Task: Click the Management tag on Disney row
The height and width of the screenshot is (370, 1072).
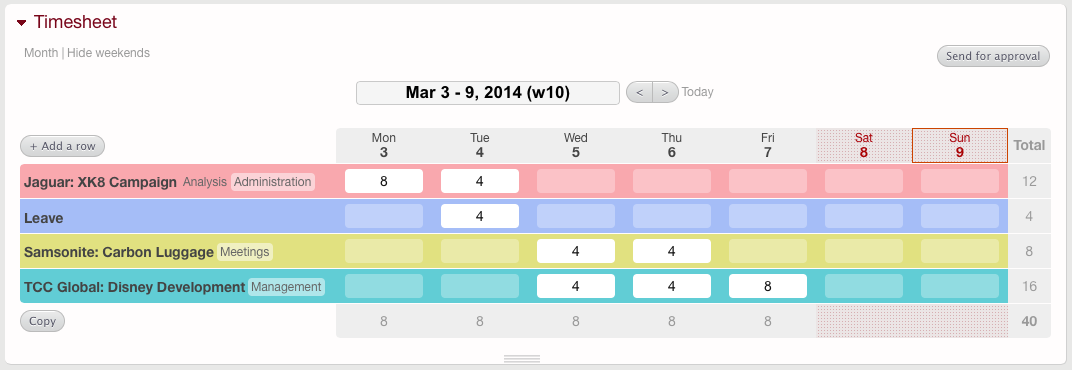Action: pos(286,287)
